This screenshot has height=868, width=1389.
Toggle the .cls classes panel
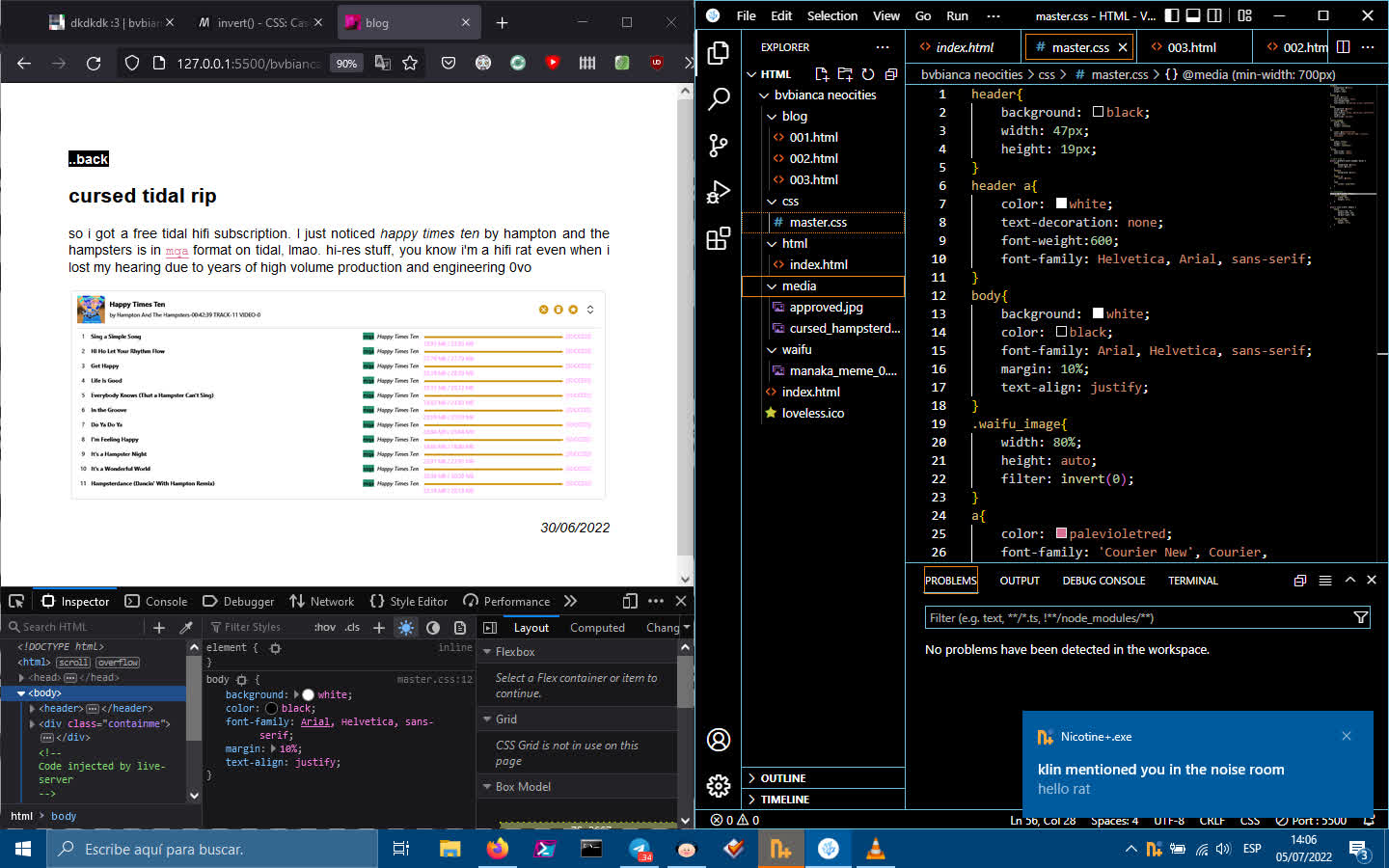point(352,627)
